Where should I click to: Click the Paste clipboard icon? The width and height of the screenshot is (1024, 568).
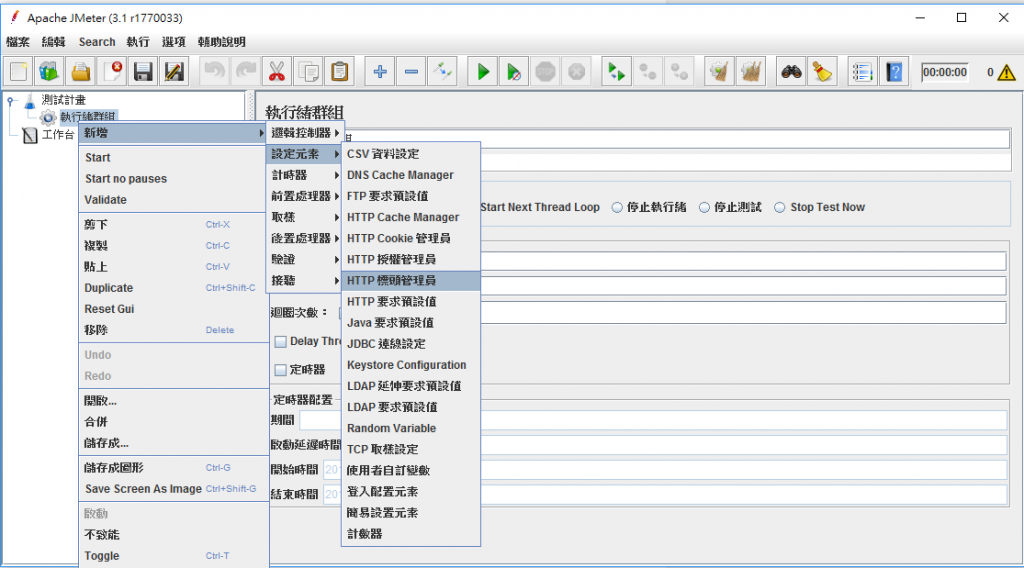point(340,72)
